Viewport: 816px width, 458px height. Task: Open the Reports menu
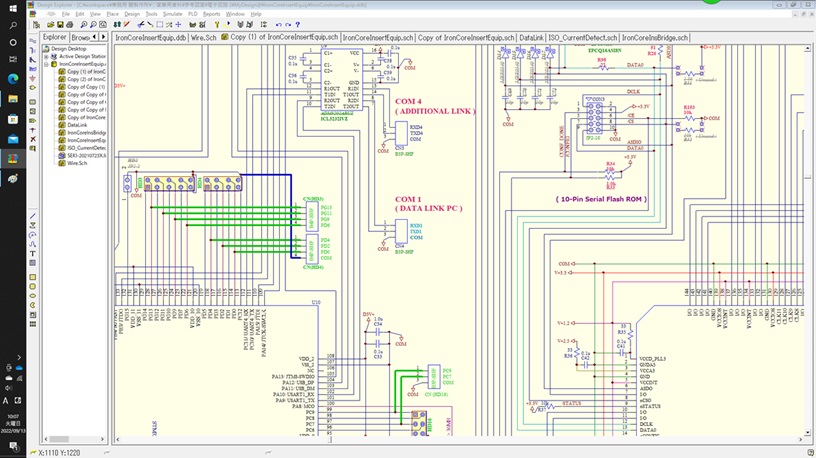pyautogui.click(x=211, y=14)
